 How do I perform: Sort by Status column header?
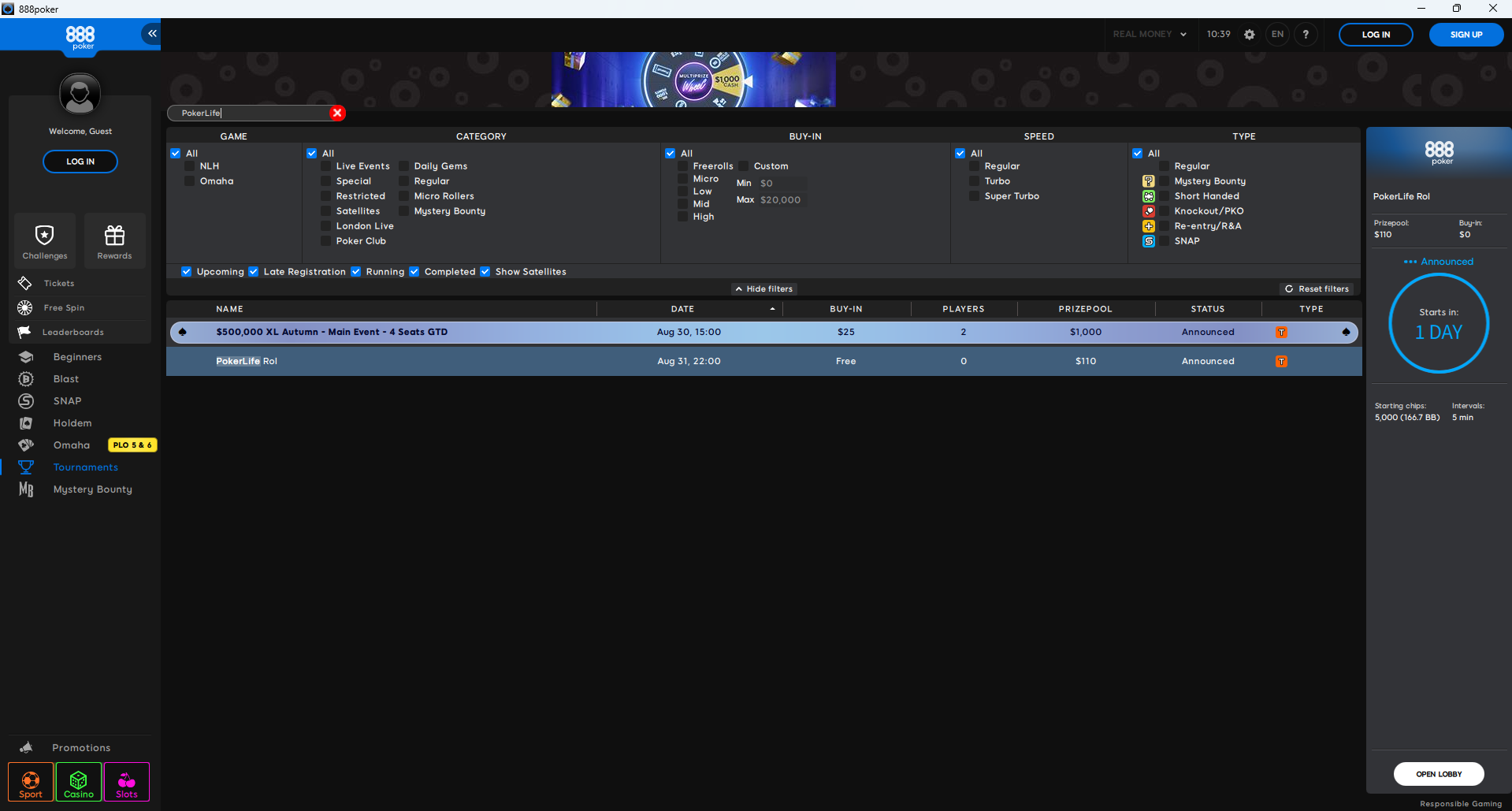[1208, 309]
